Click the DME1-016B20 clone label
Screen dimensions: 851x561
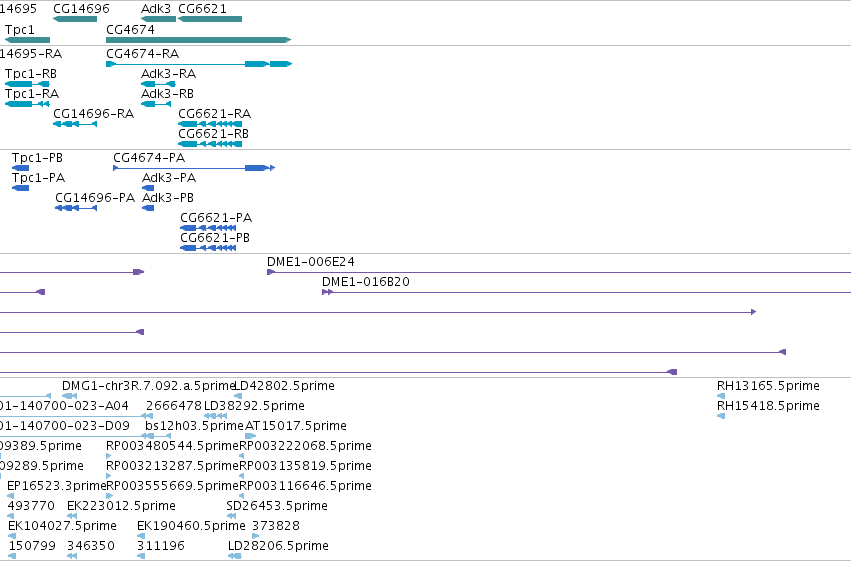(x=366, y=282)
